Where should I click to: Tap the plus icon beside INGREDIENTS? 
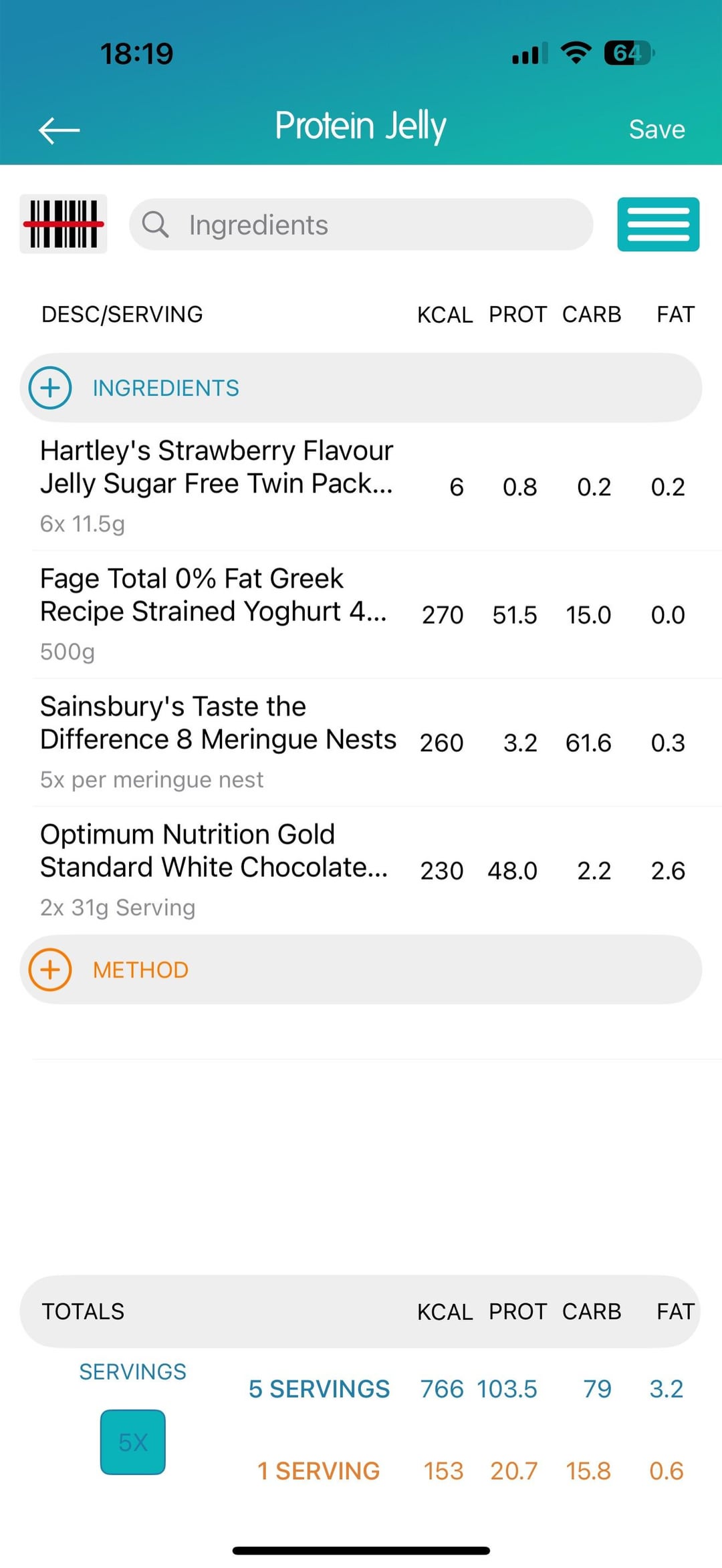pyautogui.click(x=50, y=388)
